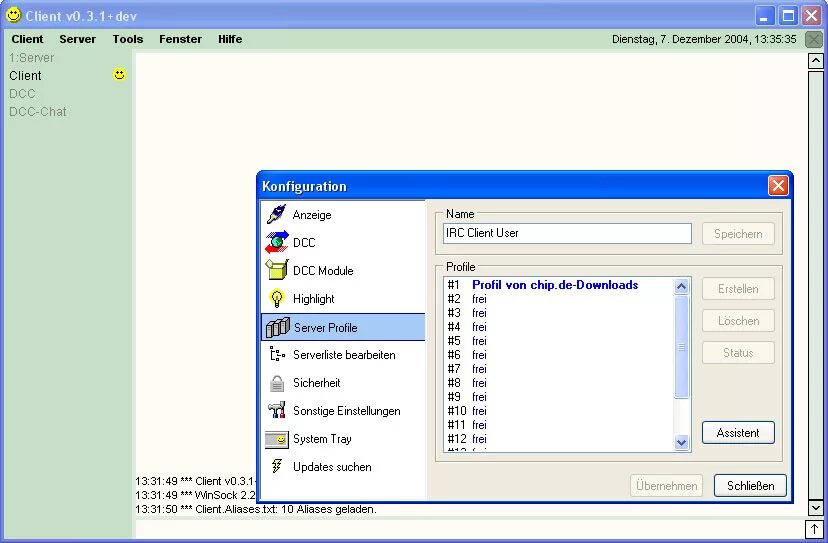This screenshot has height=543, width=828.
Task: Click main window scroll down arrow
Action: 815,508
